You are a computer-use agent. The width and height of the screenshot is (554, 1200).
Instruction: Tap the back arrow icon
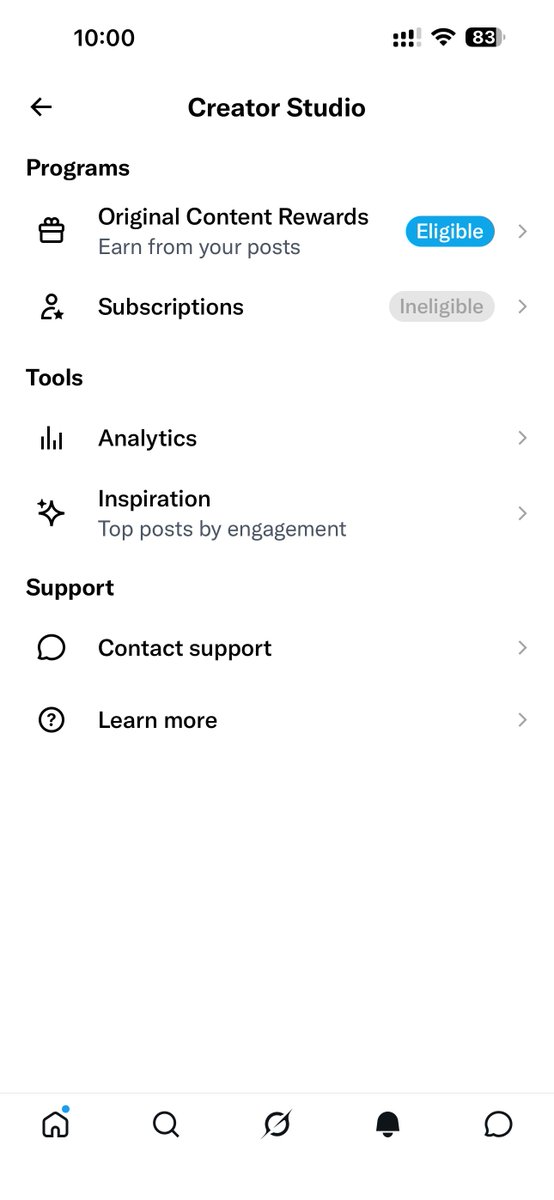41,107
